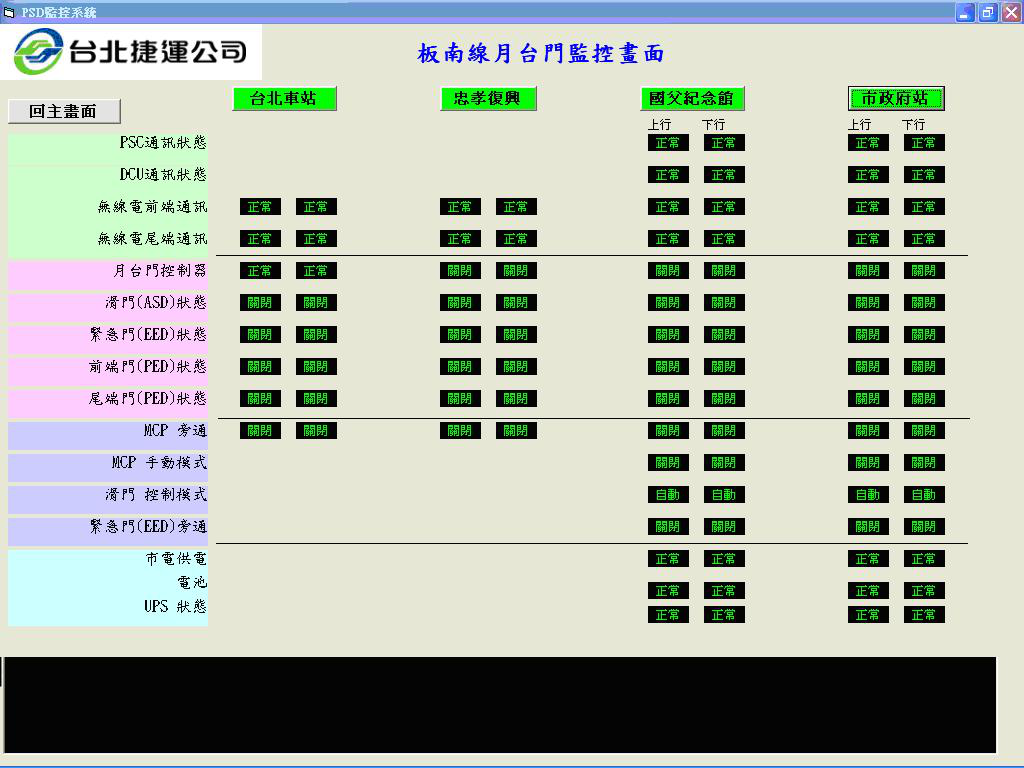Click 忠孝復興 right 緊急門(EED)狀態 關閉 indicator

pos(516,334)
